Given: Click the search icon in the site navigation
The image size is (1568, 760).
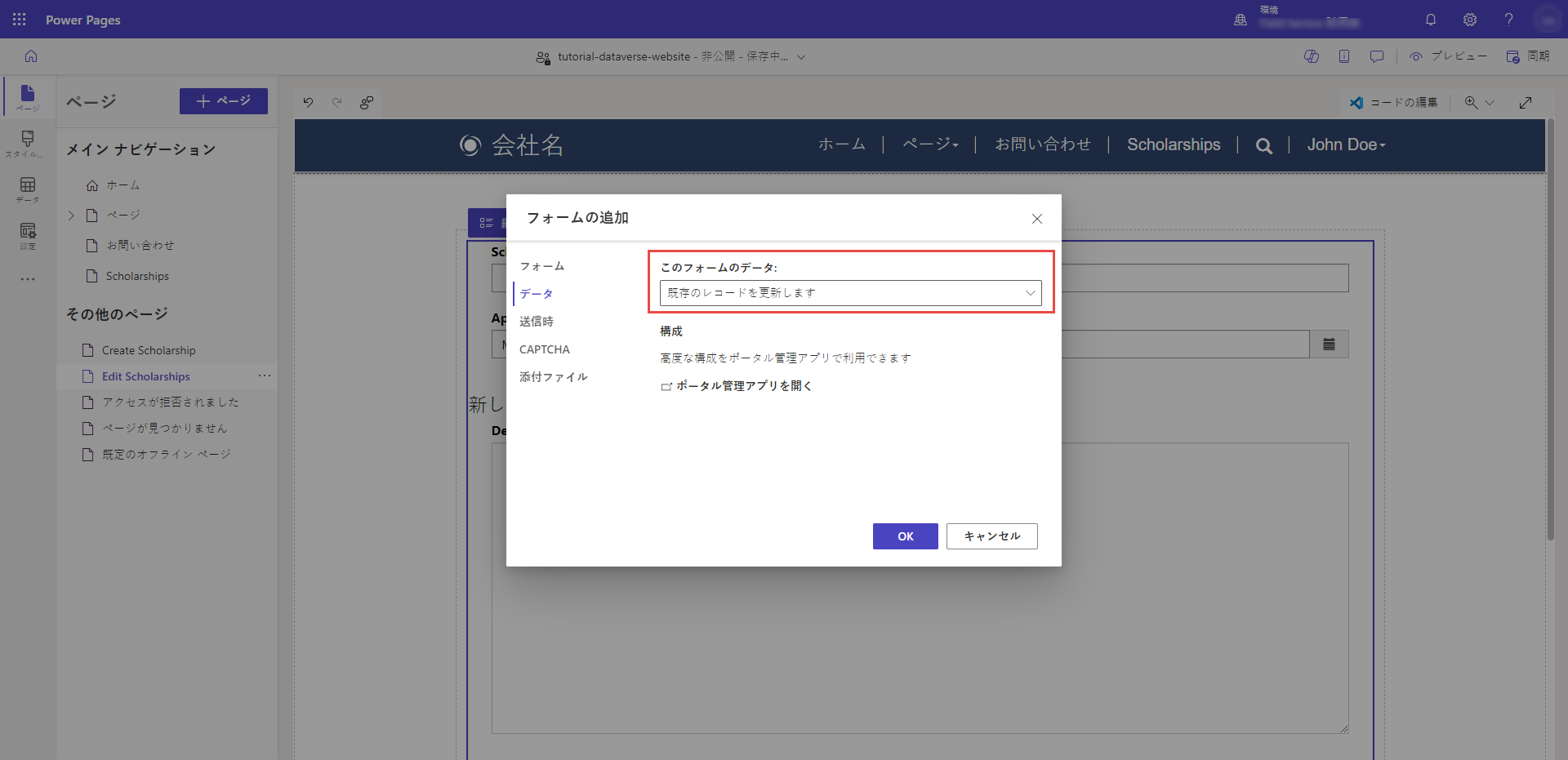Looking at the screenshot, I should click(x=1263, y=144).
